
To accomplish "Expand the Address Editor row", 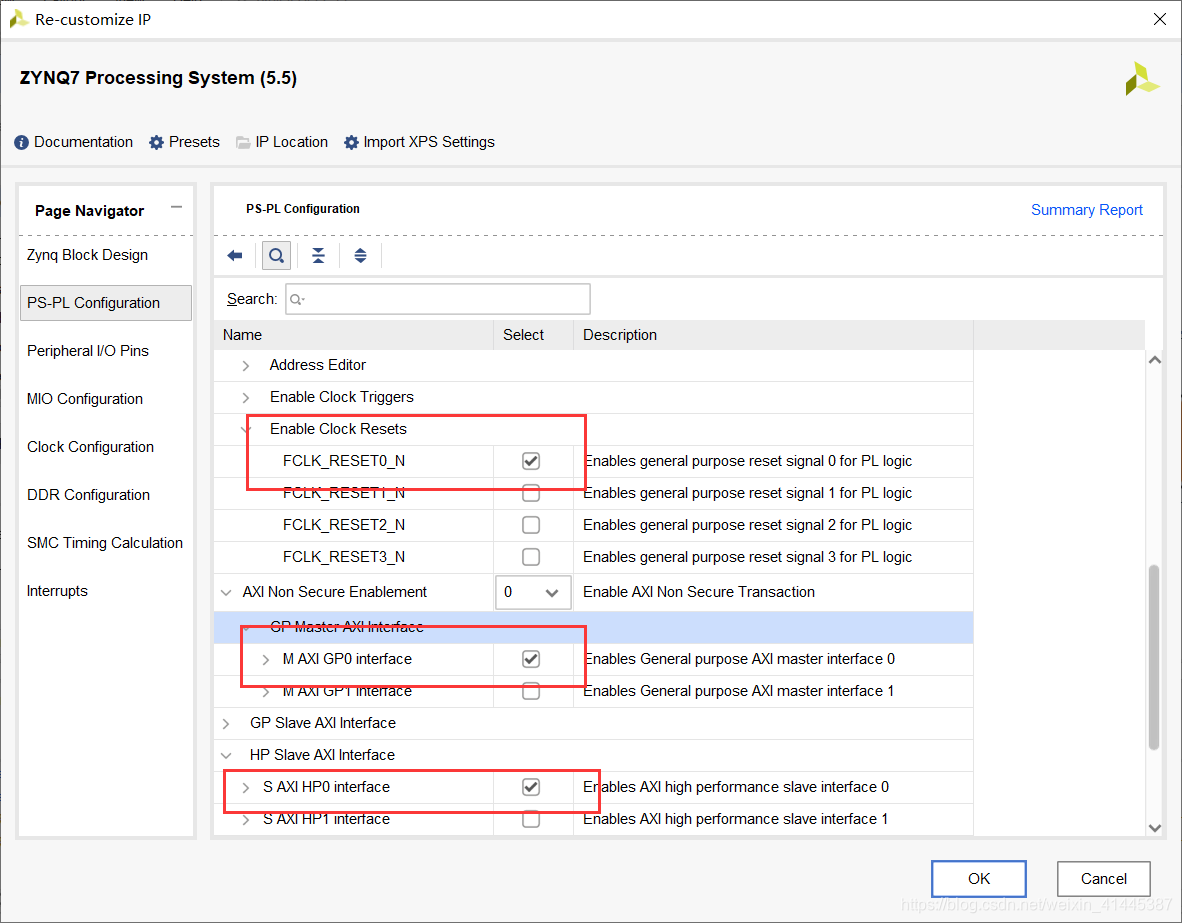I will click(246, 366).
